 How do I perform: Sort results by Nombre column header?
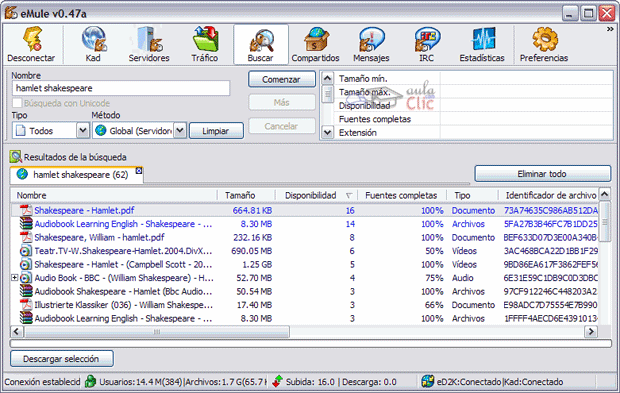tap(114, 195)
